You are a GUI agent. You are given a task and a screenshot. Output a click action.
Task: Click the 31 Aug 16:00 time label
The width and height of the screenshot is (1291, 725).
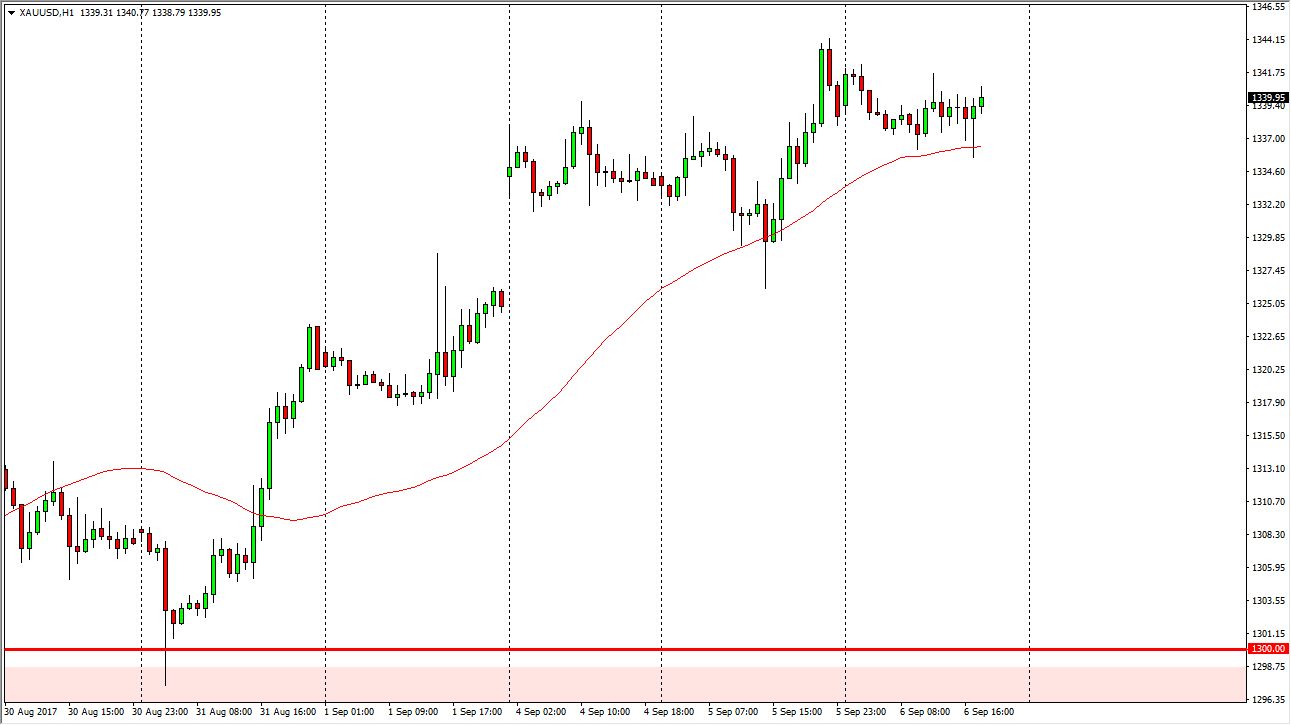point(286,712)
